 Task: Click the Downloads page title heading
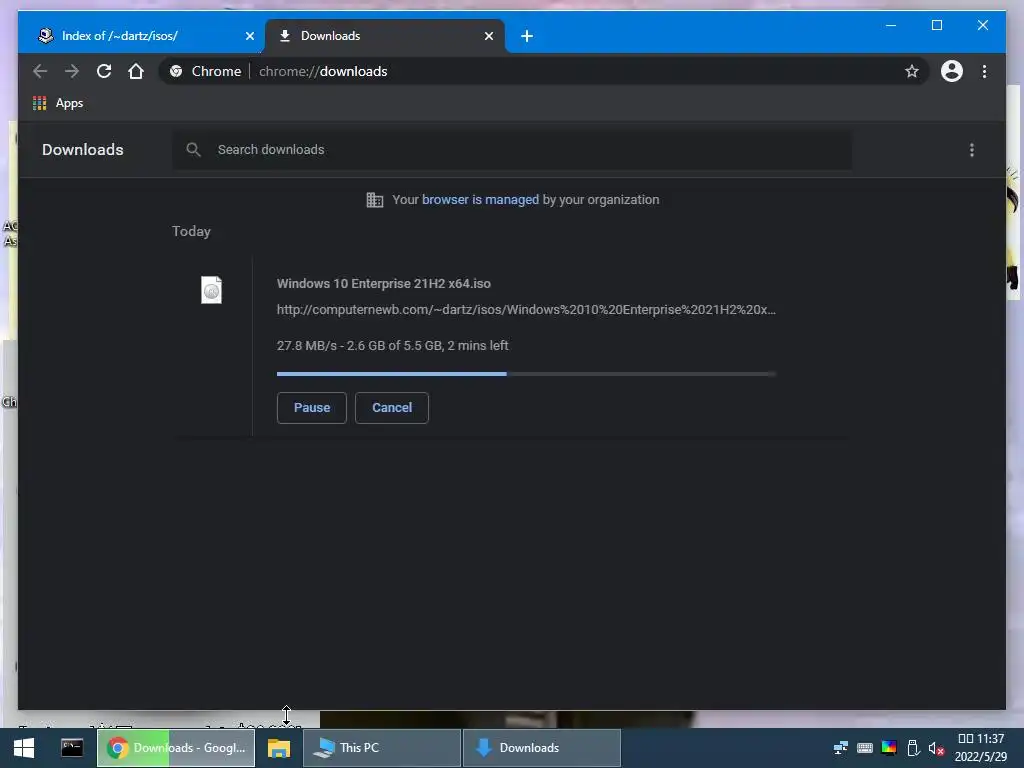83,150
